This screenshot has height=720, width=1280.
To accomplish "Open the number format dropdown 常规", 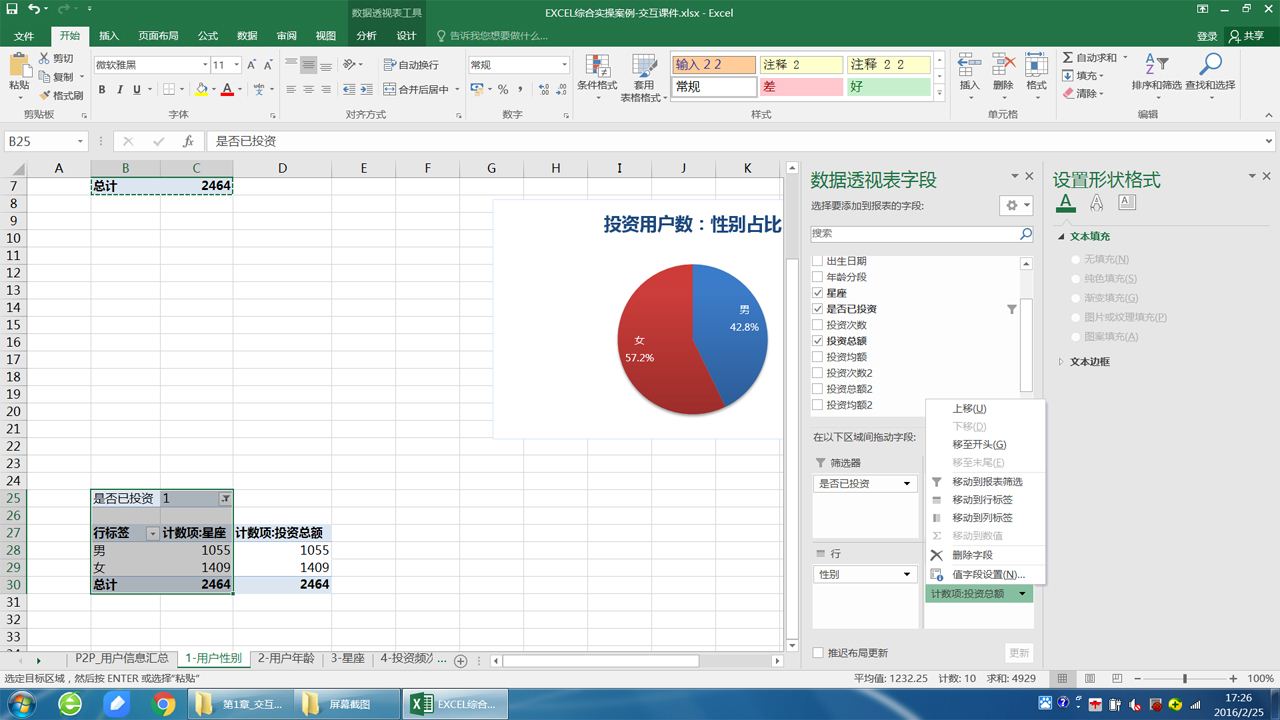I will click(564, 65).
